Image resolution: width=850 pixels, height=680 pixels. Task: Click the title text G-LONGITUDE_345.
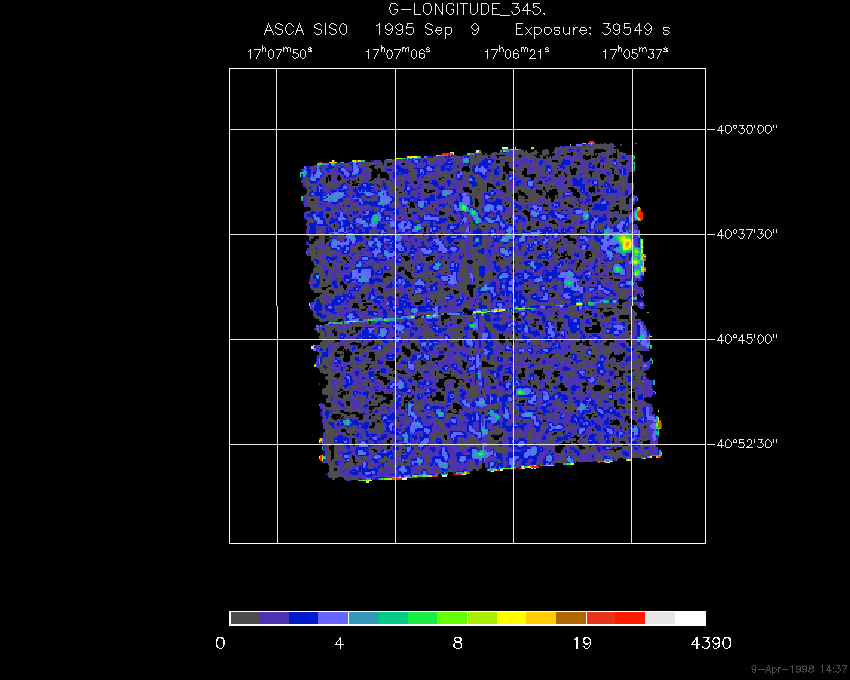coord(467,10)
